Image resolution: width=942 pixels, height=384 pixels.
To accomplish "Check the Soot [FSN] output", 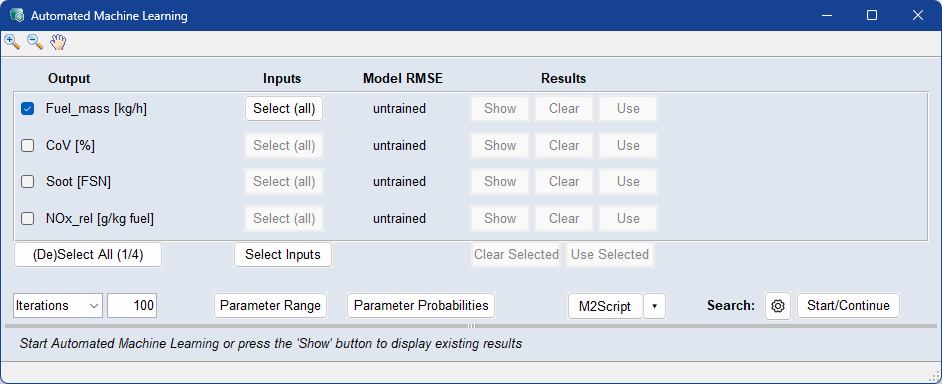I will [x=28, y=182].
